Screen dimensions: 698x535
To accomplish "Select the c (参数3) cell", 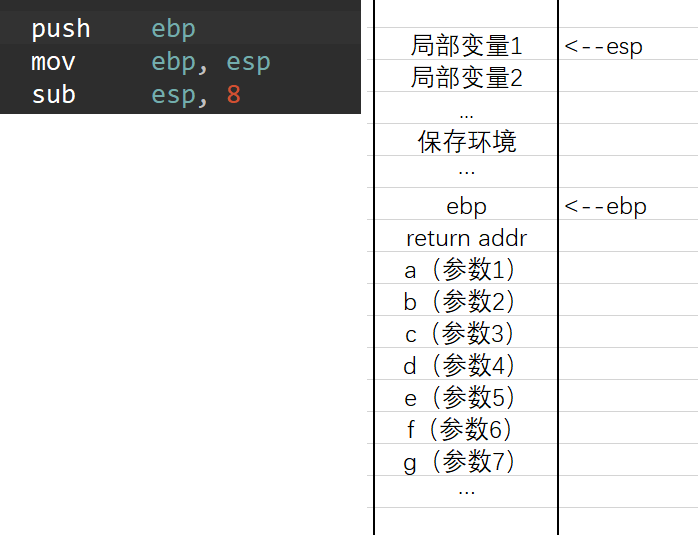I will pyautogui.click(x=466, y=332).
